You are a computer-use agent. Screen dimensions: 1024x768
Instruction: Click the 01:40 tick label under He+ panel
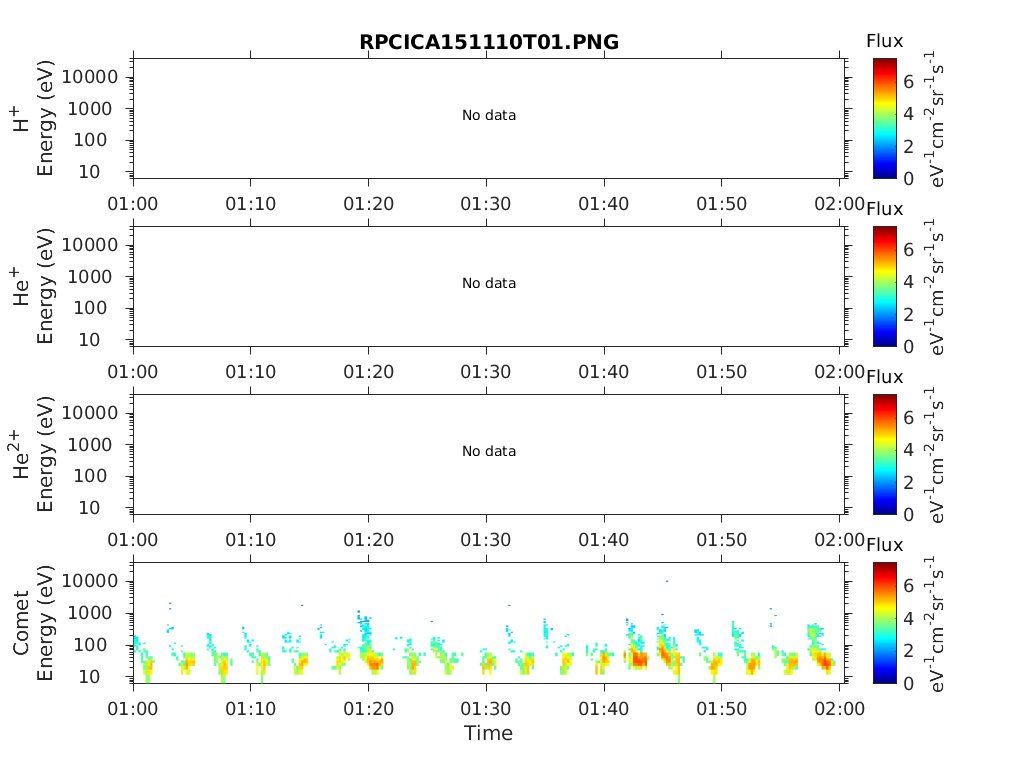point(604,372)
